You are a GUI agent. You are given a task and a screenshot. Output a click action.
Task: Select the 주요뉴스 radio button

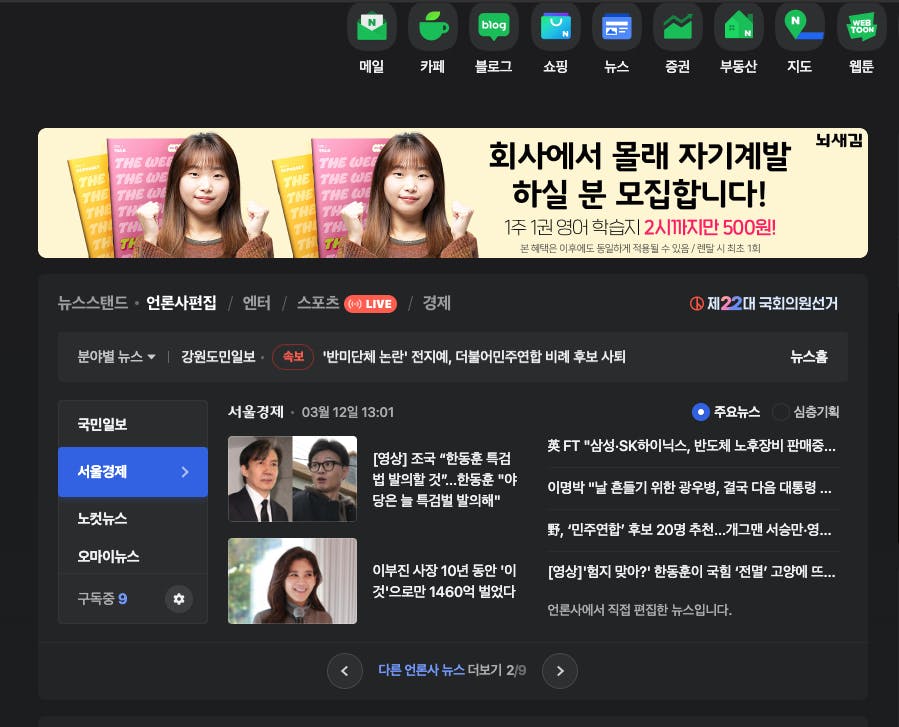click(701, 412)
